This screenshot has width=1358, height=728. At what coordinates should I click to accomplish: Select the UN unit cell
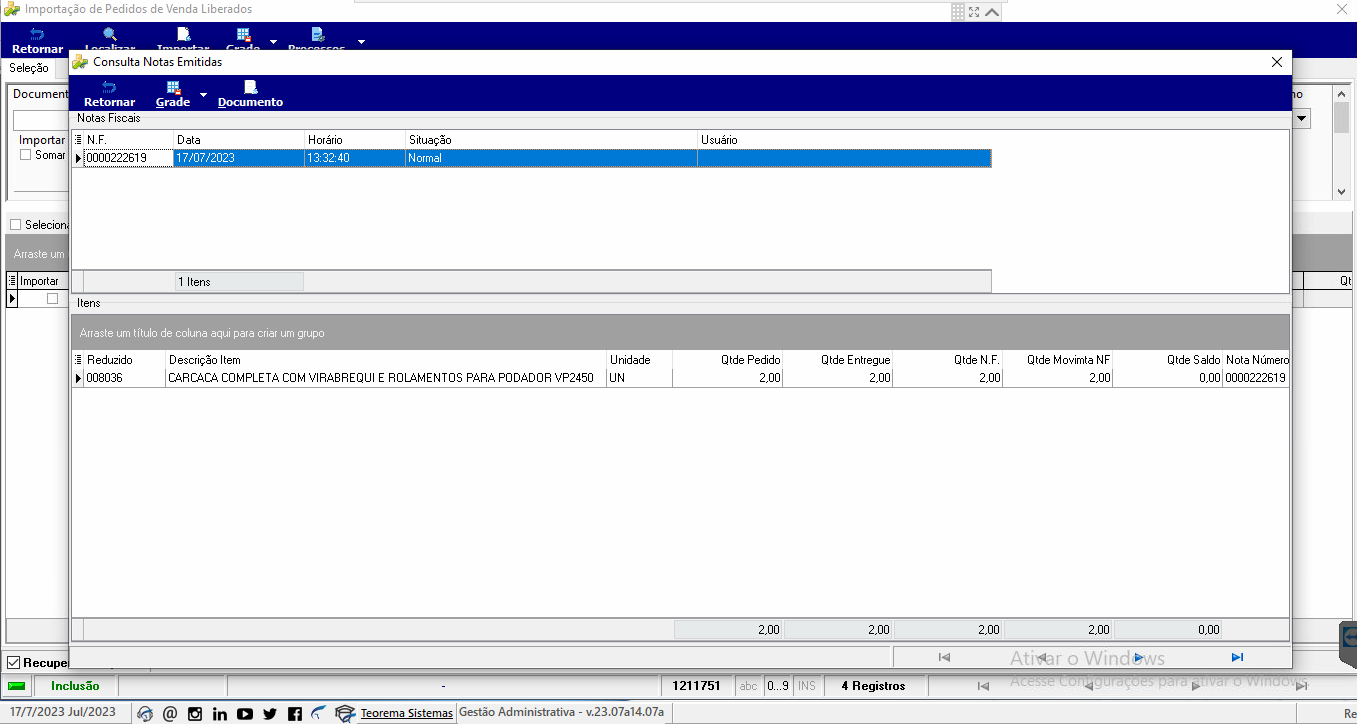click(639, 378)
